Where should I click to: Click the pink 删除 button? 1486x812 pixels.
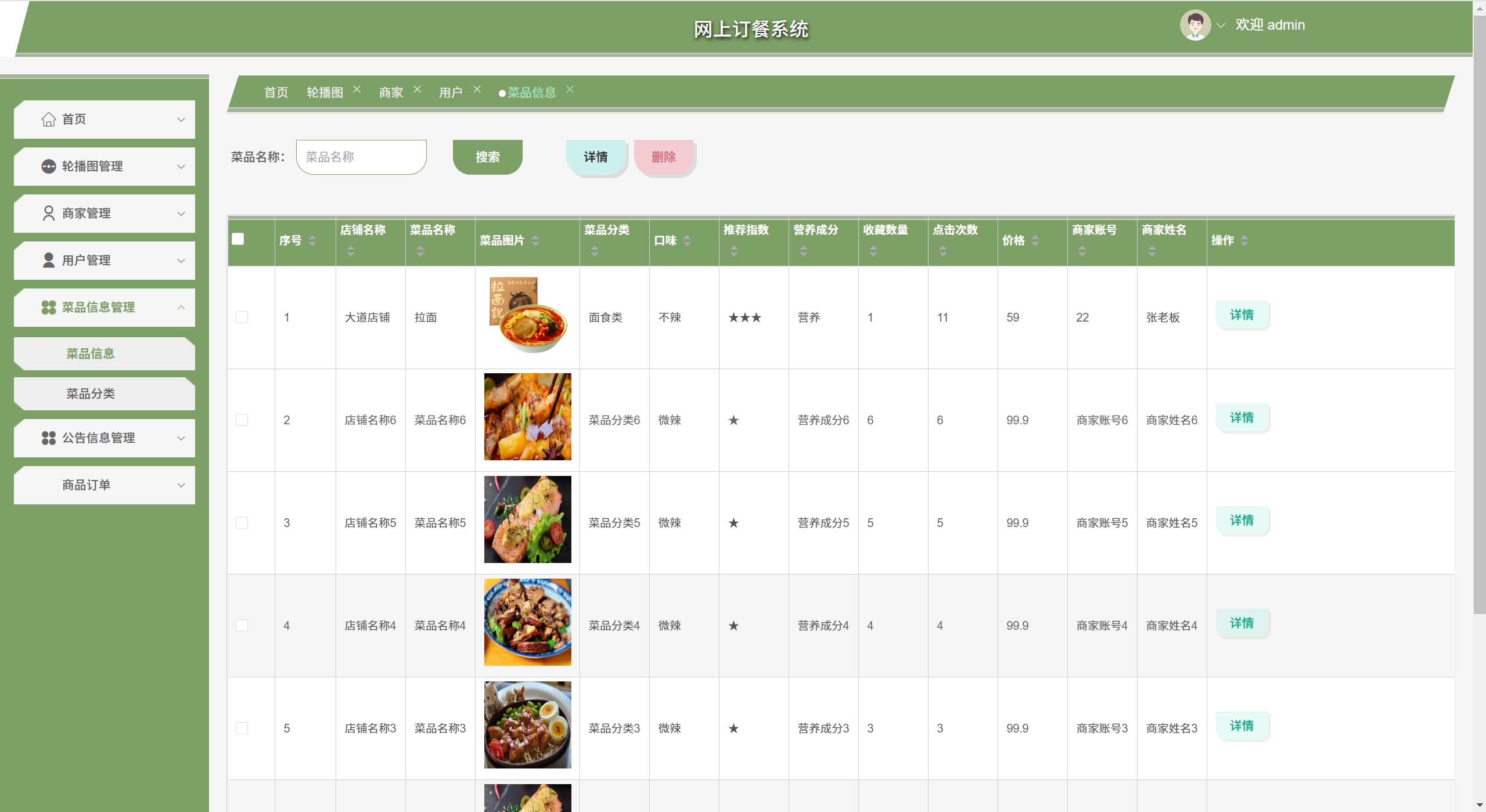(x=663, y=157)
